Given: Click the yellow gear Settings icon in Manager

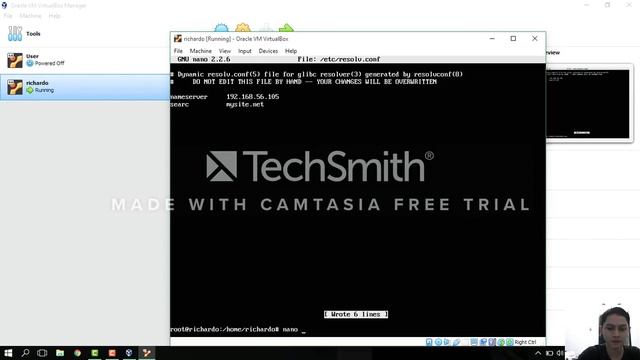Looking at the screenshot, I should (x=242, y=28).
